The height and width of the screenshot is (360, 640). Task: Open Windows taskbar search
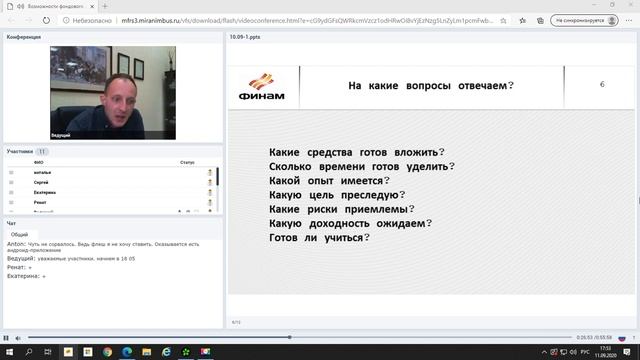[x=29, y=352]
